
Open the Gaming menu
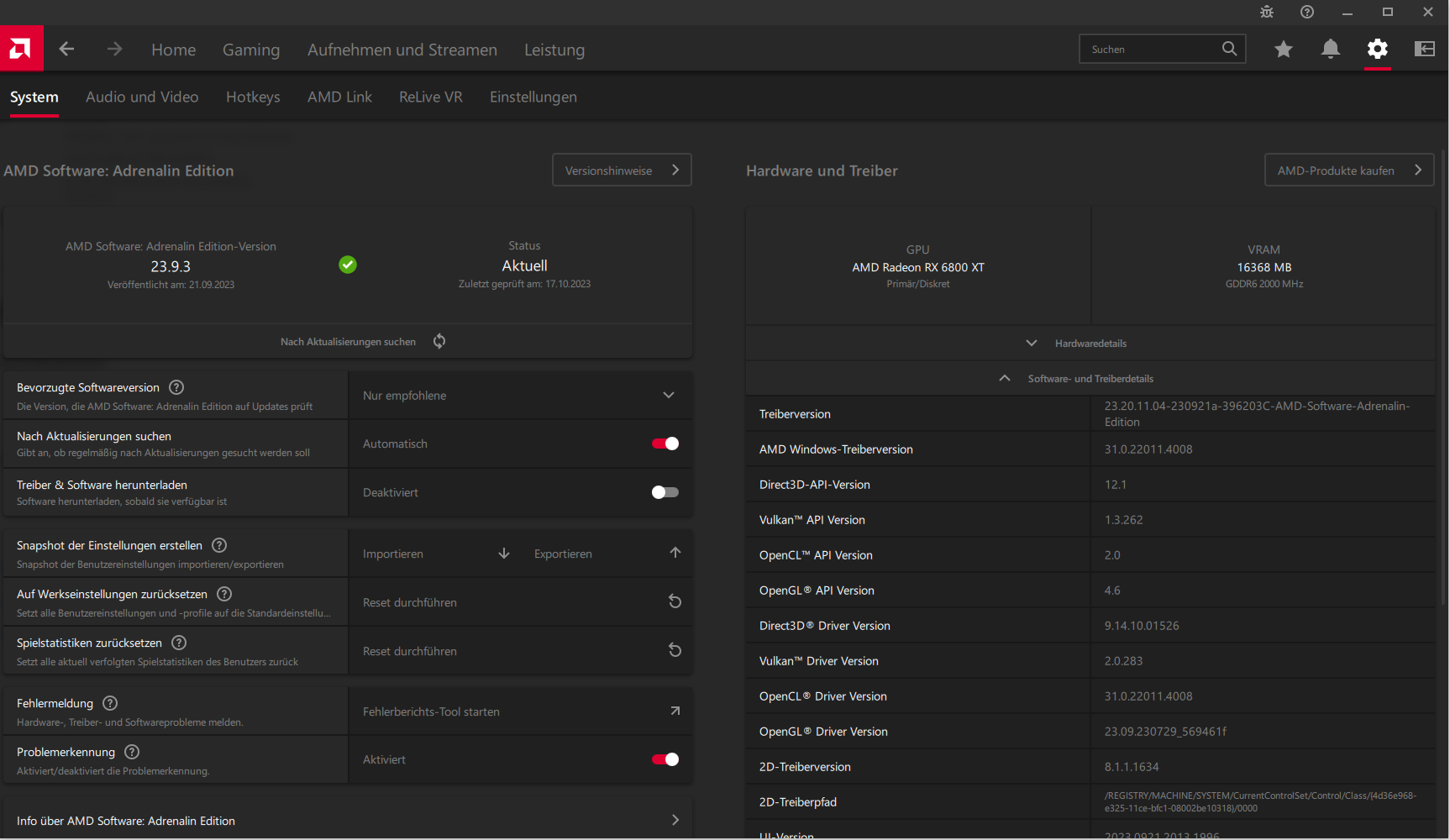click(251, 50)
